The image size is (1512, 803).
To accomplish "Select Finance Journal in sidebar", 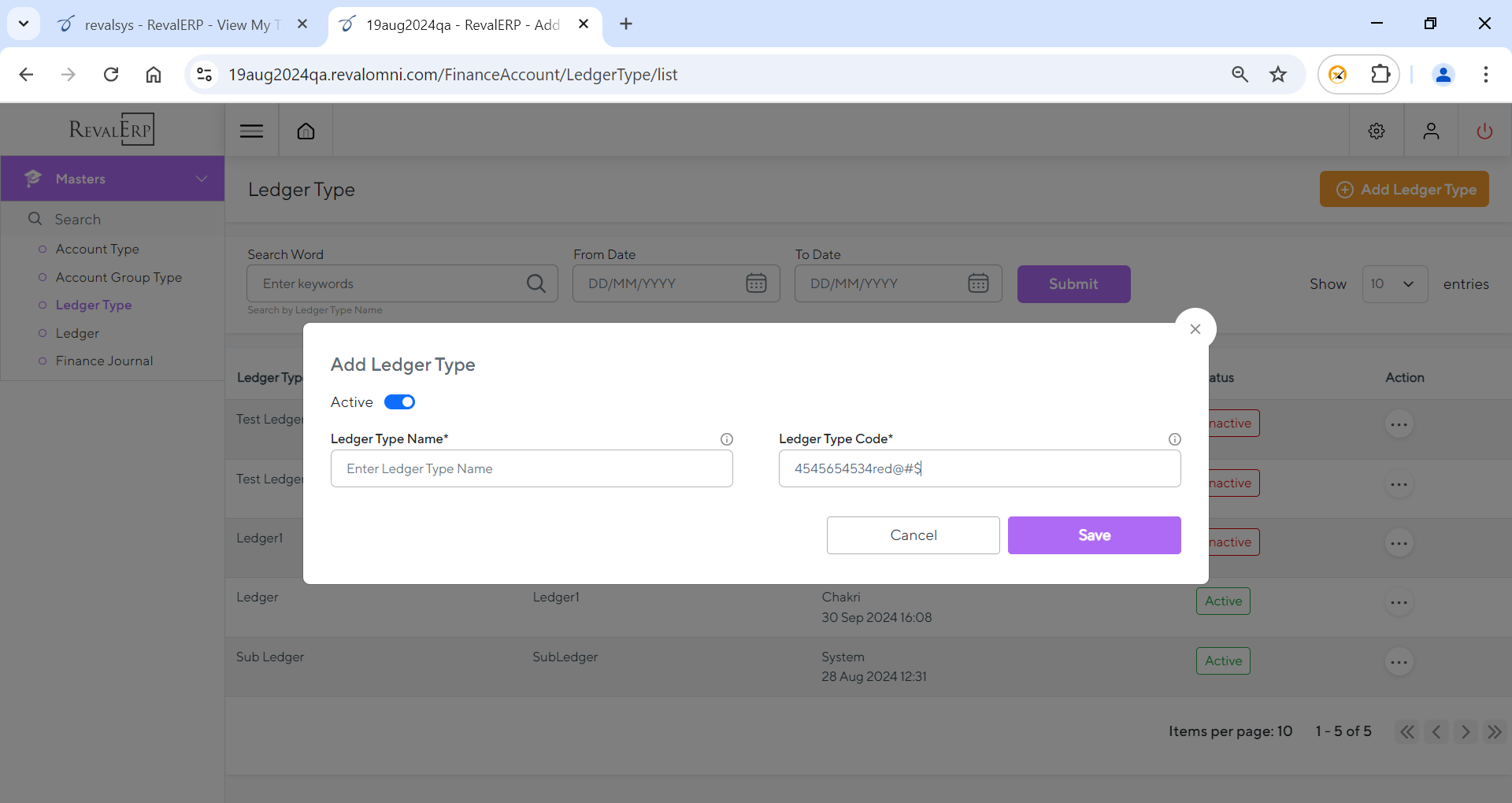I will coord(104,361).
